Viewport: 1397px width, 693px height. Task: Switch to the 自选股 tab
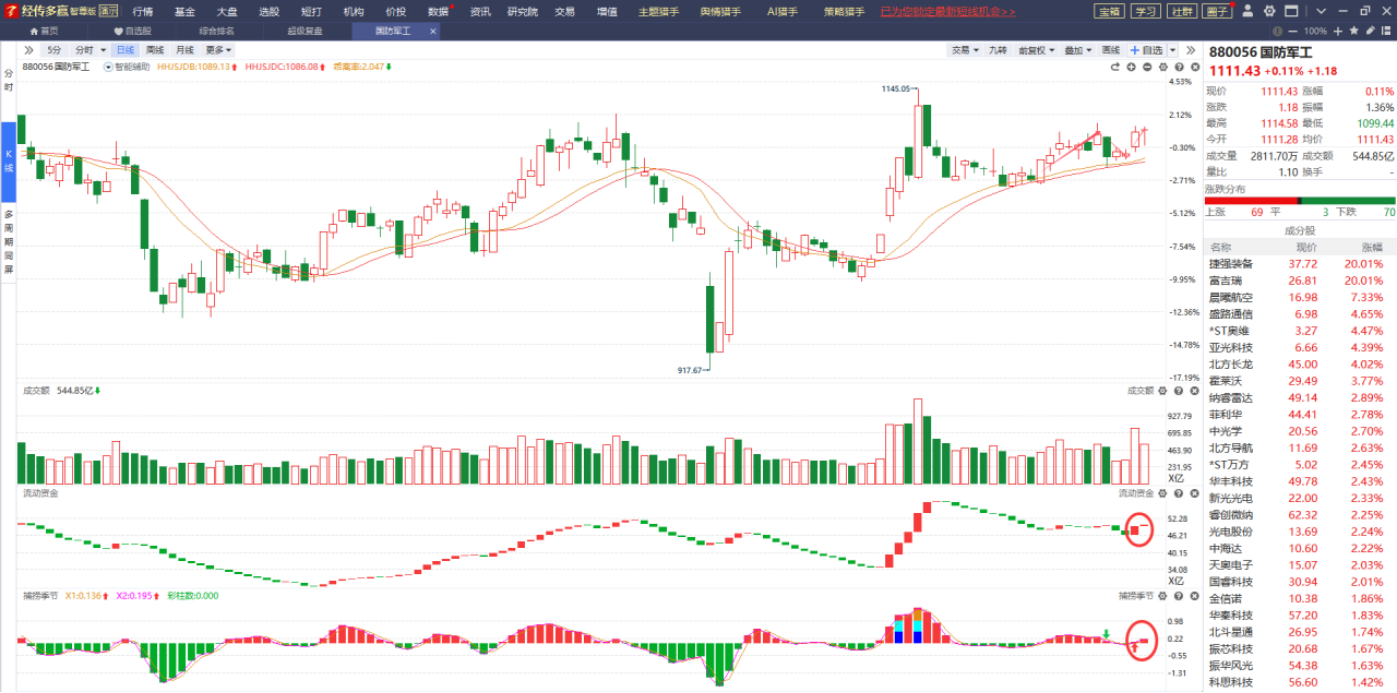point(132,31)
